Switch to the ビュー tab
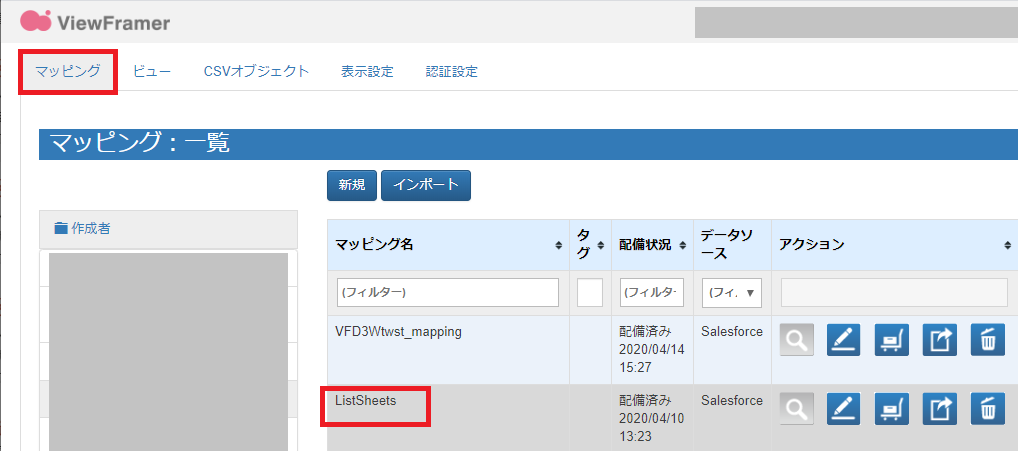 pyautogui.click(x=152, y=71)
